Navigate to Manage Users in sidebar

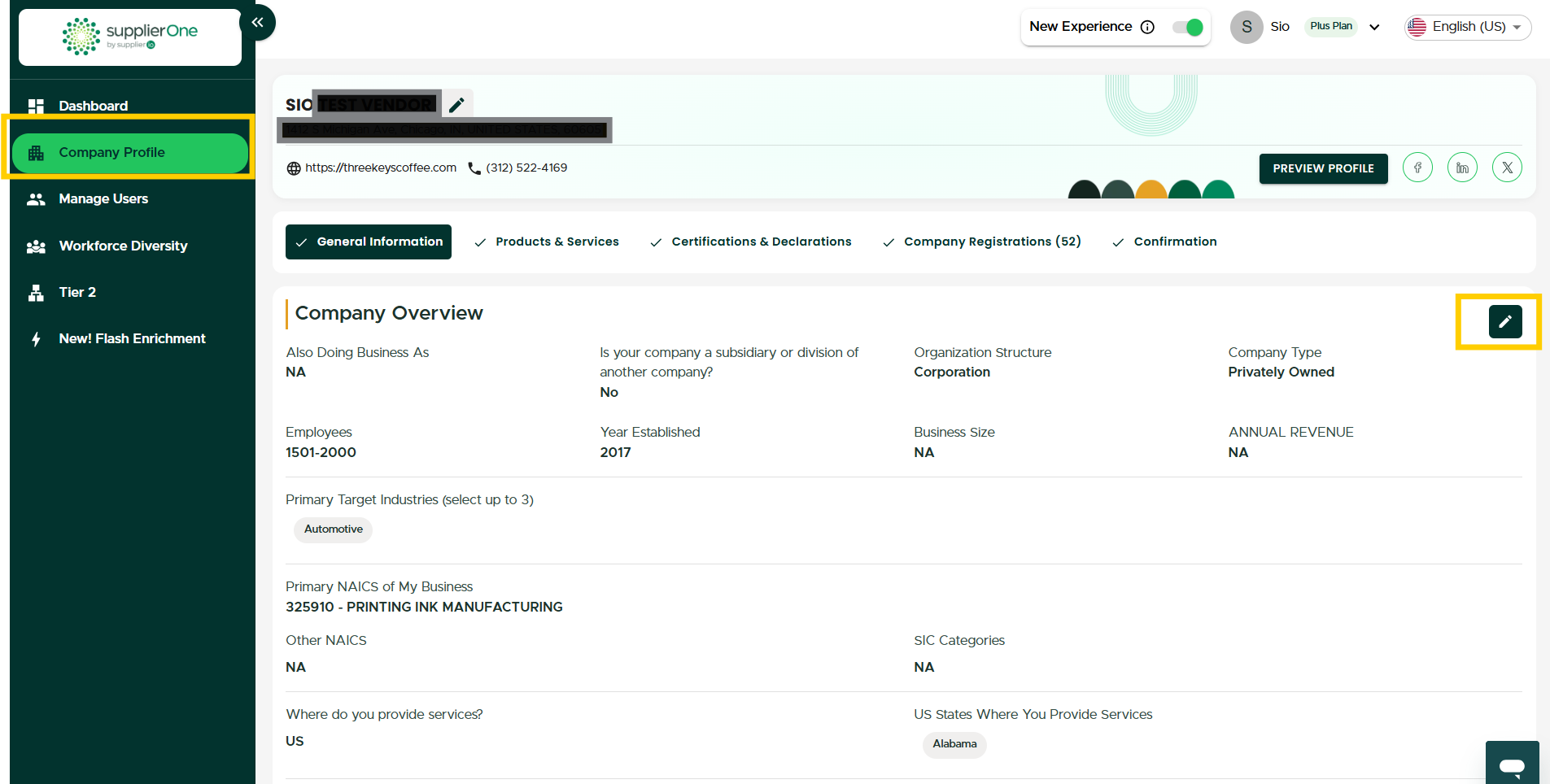pyautogui.click(x=103, y=198)
